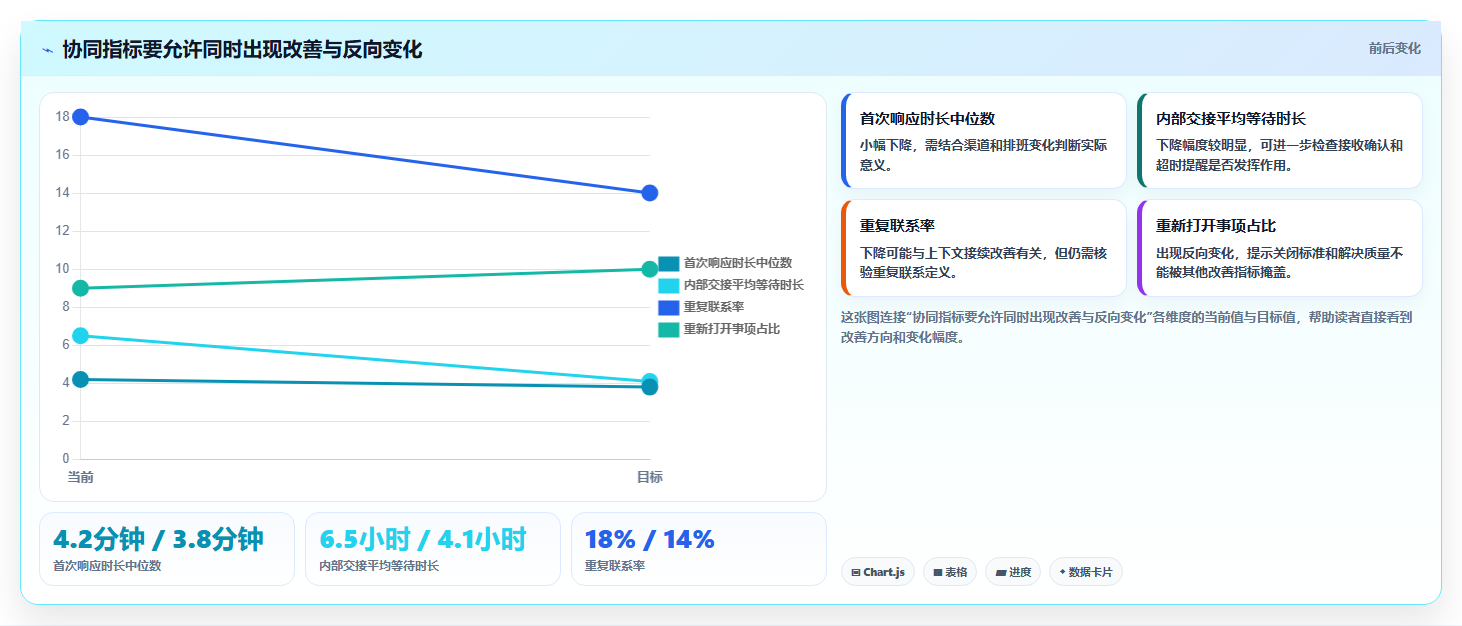Image resolution: width=1462 pixels, height=626 pixels.
Task: Open the 首次响应时长中位数 insight card
Action: [984, 140]
